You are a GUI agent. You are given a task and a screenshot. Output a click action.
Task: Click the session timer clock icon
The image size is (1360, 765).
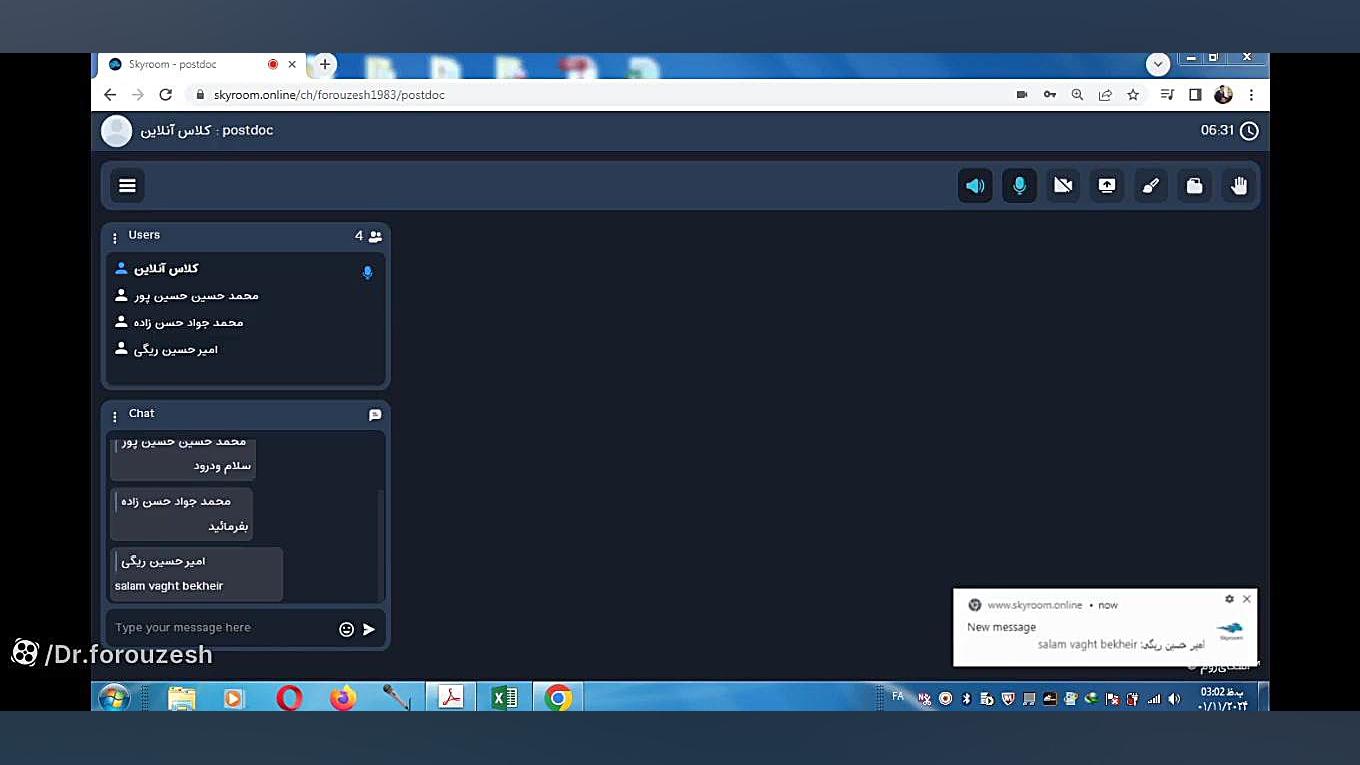click(1249, 130)
